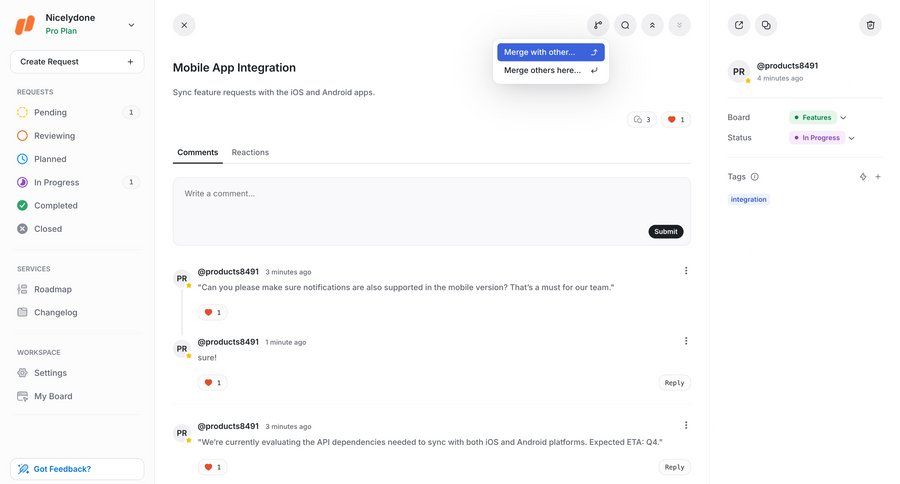Click the search magnifier icon
900x484 pixels.
pos(625,25)
